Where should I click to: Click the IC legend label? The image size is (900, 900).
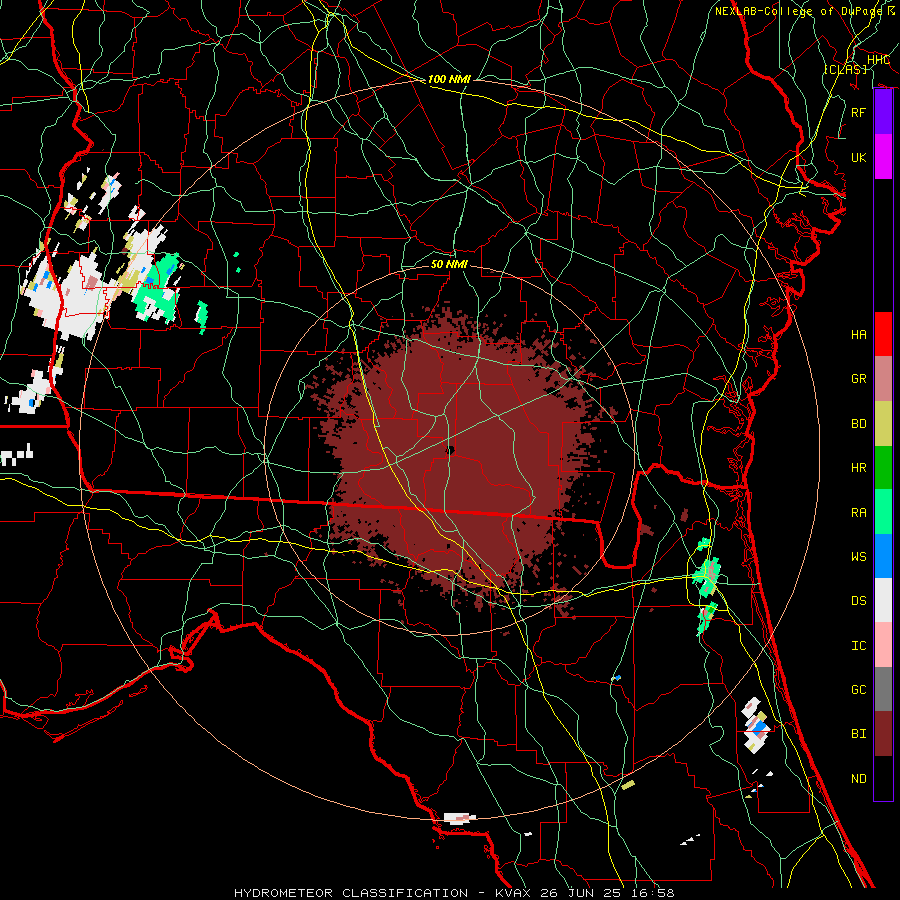pyautogui.click(x=859, y=645)
